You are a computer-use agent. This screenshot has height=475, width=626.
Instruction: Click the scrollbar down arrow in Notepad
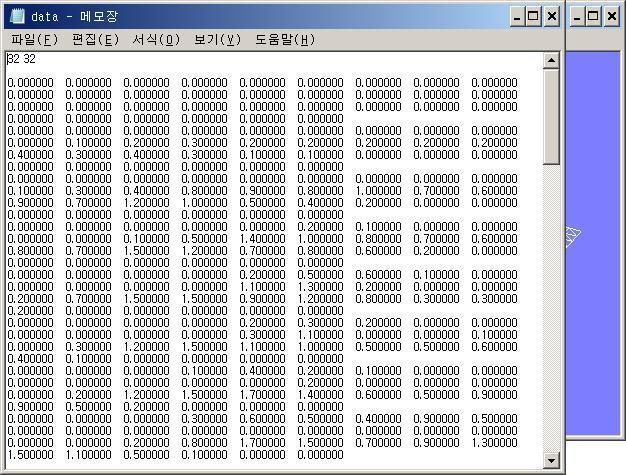[551, 460]
